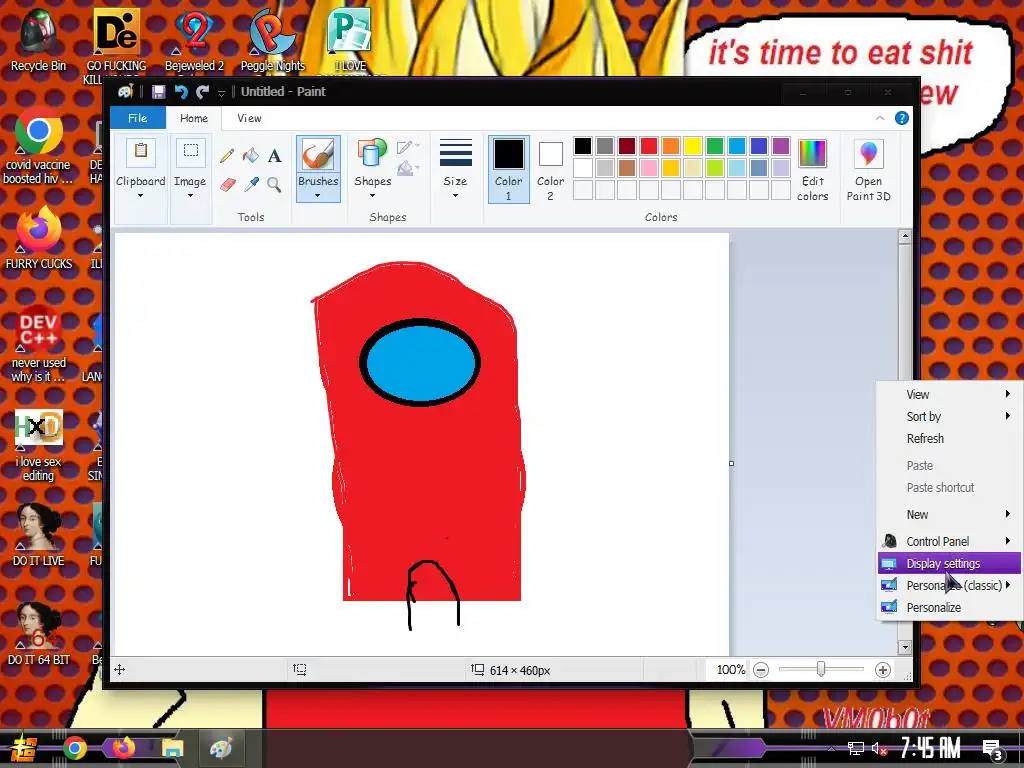Click the zoom in plus button

(x=882, y=670)
